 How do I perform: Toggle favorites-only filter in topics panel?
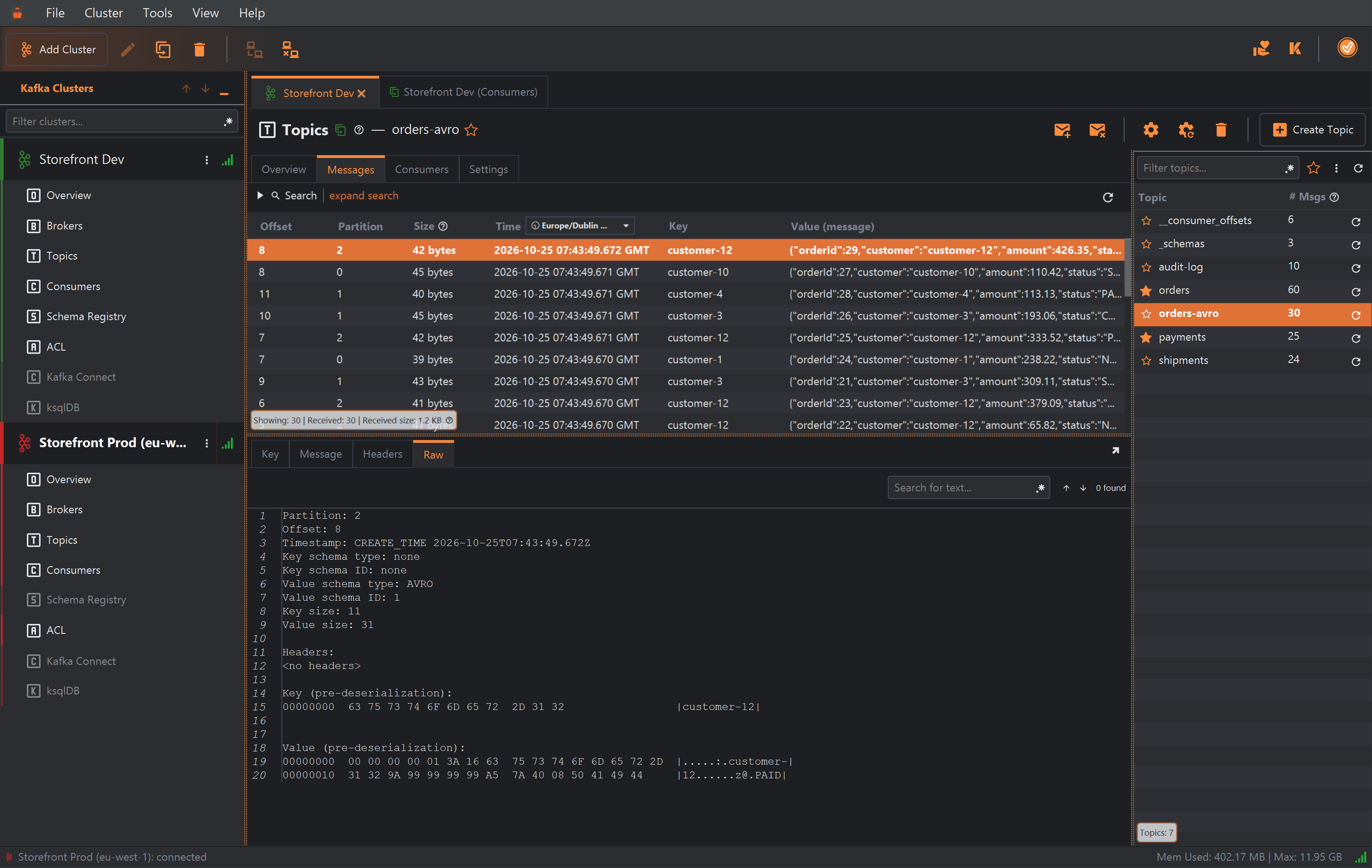[1313, 168]
